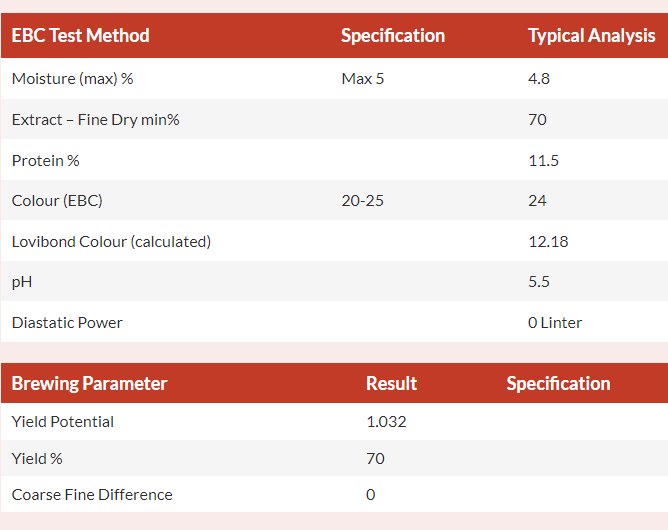The image size is (668, 530).
Task: Click the Specification header in first table
Action: click(393, 36)
